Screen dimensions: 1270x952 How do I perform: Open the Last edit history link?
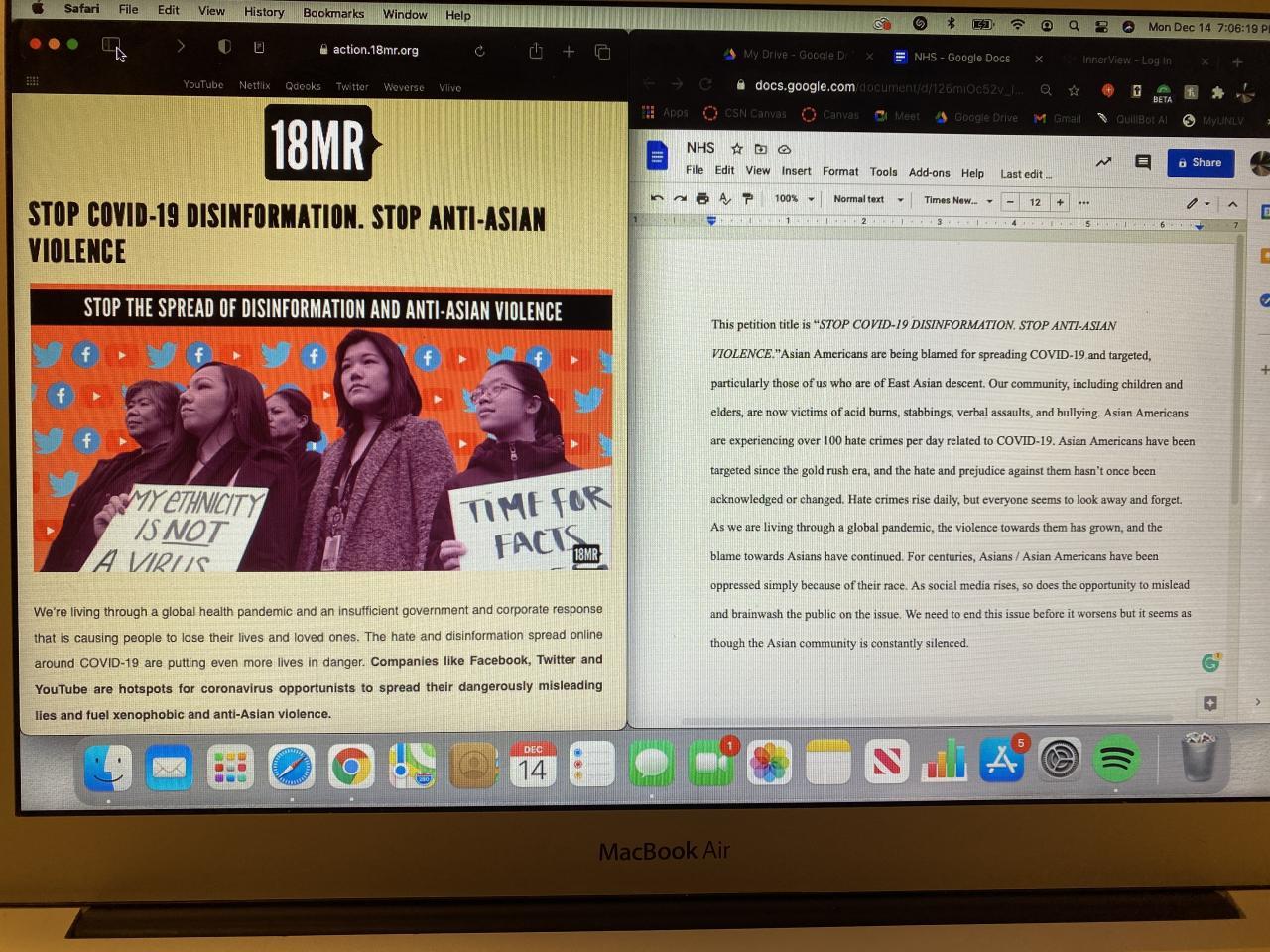coord(1026,174)
